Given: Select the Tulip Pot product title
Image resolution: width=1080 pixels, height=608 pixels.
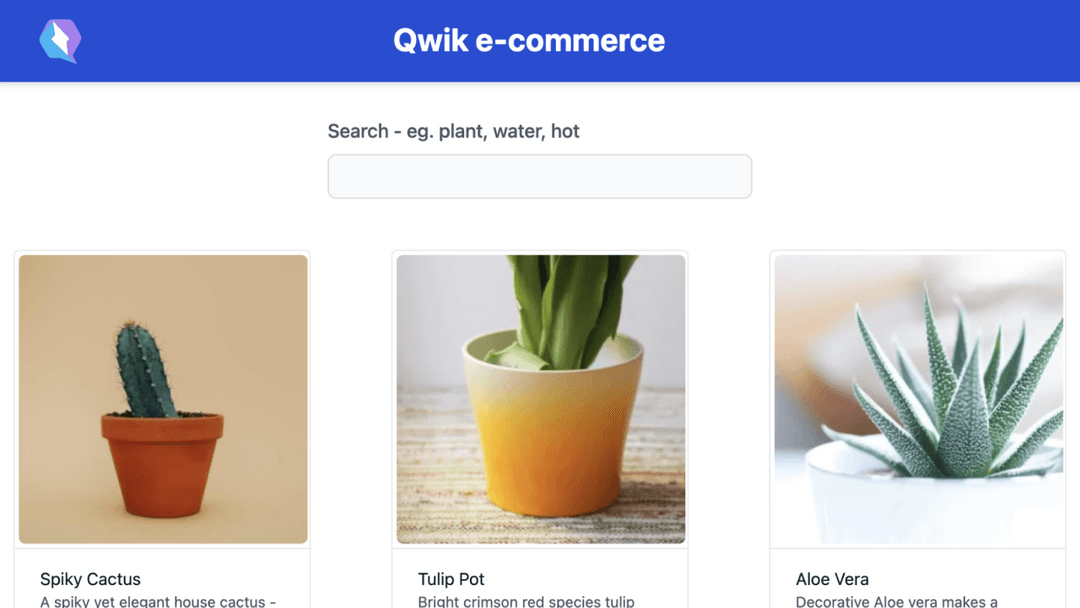Looking at the screenshot, I should 451,579.
